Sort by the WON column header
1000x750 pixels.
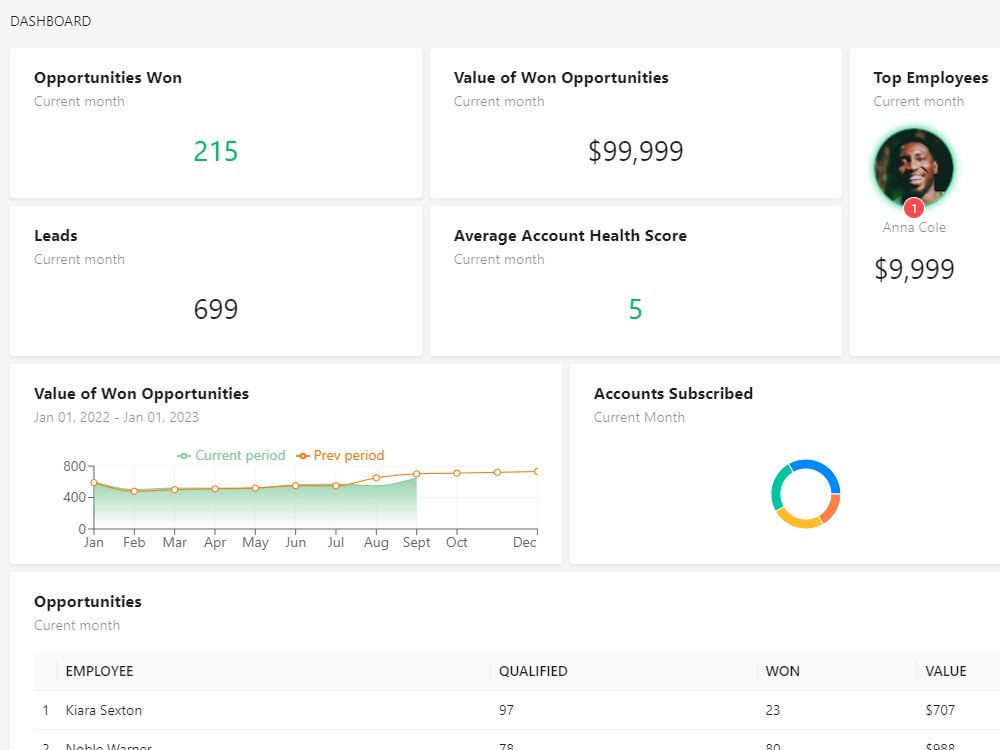(x=783, y=671)
